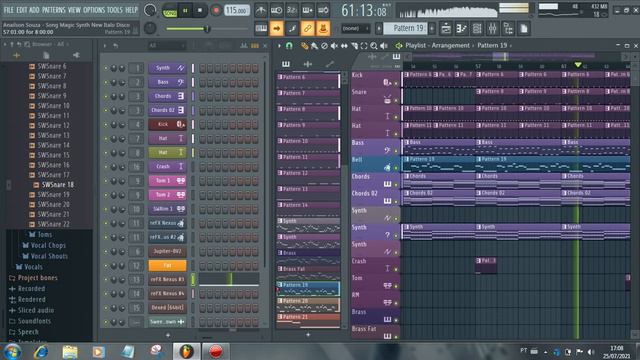Select the Playlist Paint brush tool
640x360 pixels.
click(314, 46)
